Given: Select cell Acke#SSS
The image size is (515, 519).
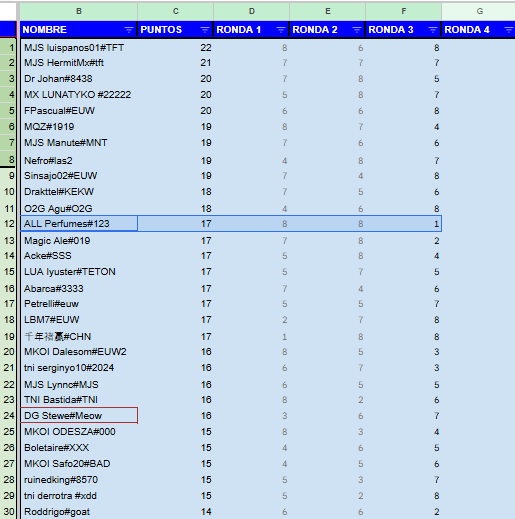Looking at the screenshot, I should click(x=79, y=256).
